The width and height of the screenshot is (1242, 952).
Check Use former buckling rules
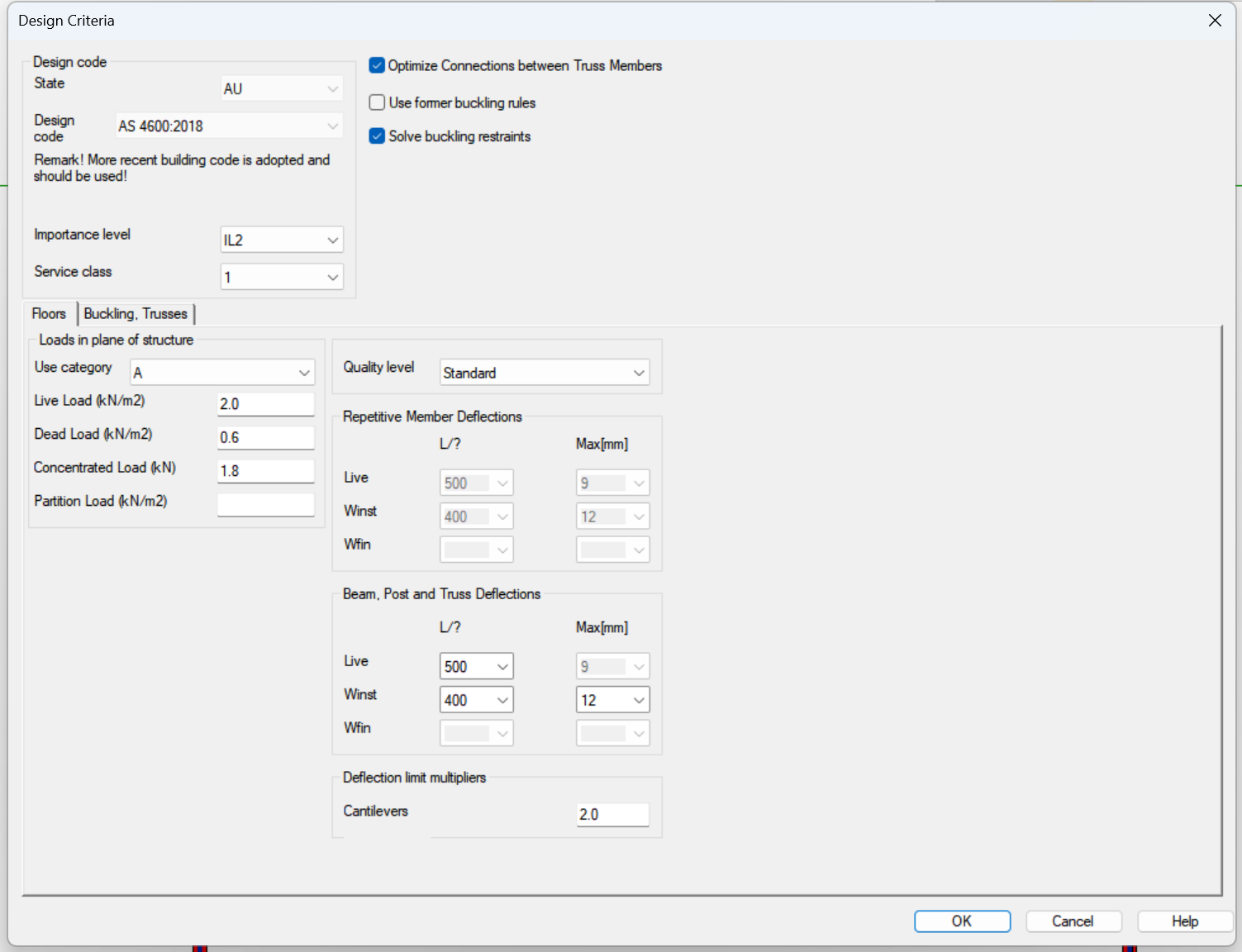click(x=377, y=102)
